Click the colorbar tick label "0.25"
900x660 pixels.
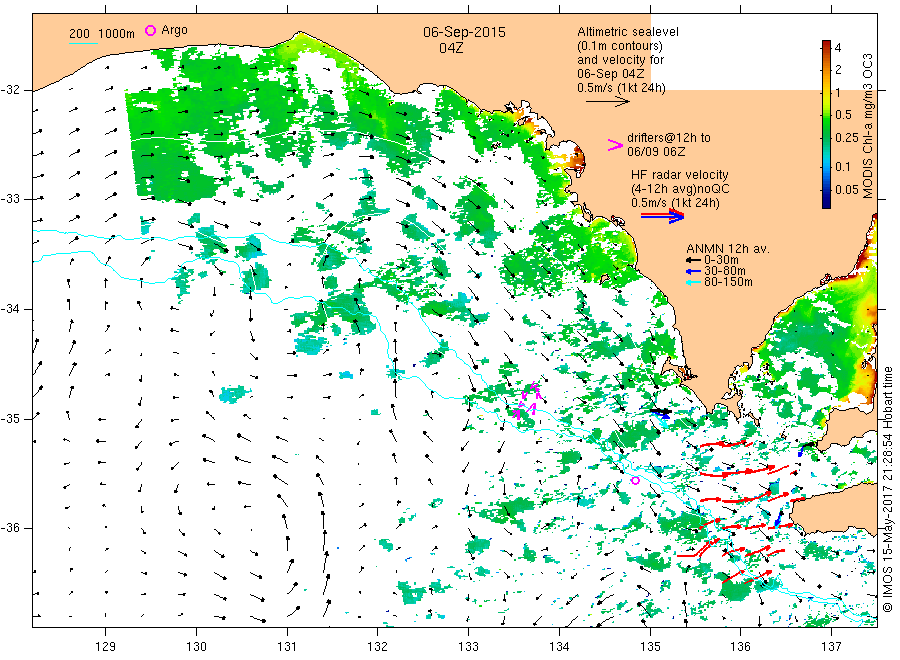847,138
